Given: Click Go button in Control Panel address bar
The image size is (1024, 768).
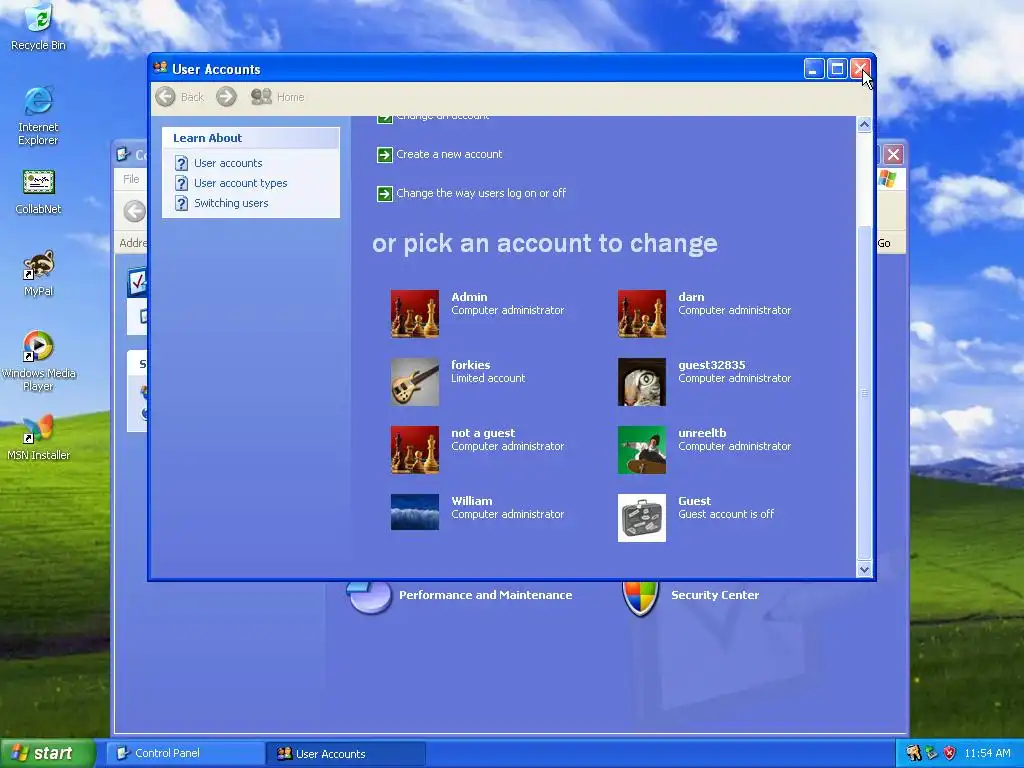Looking at the screenshot, I should (x=884, y=243).
